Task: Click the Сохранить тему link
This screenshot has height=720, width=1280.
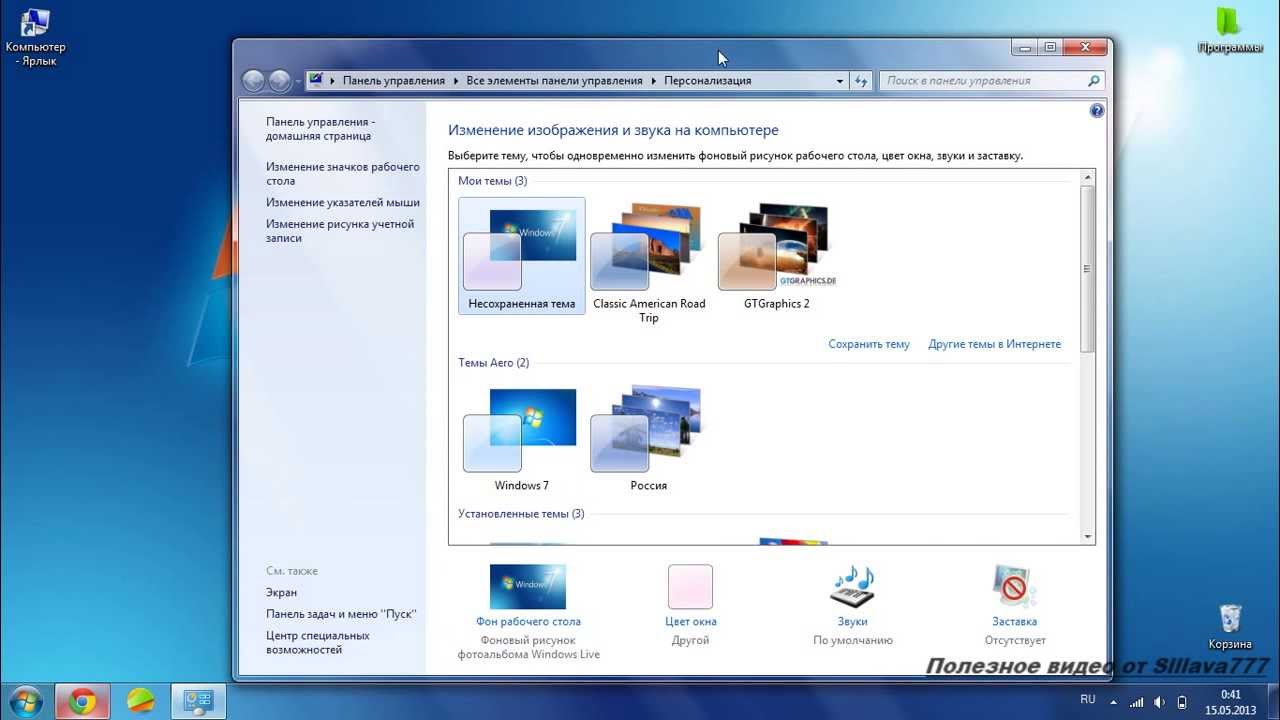Action: point(869,344)
